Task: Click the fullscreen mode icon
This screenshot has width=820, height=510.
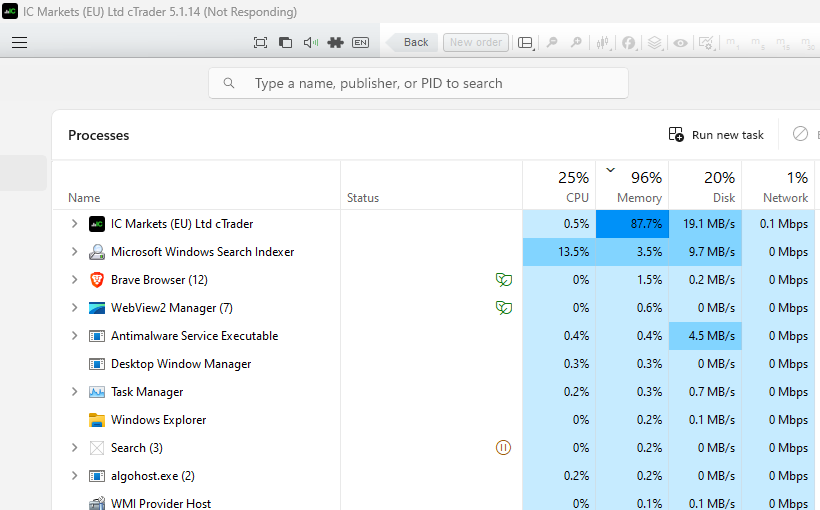Action: pyautogui.click(x=260, y=42)
